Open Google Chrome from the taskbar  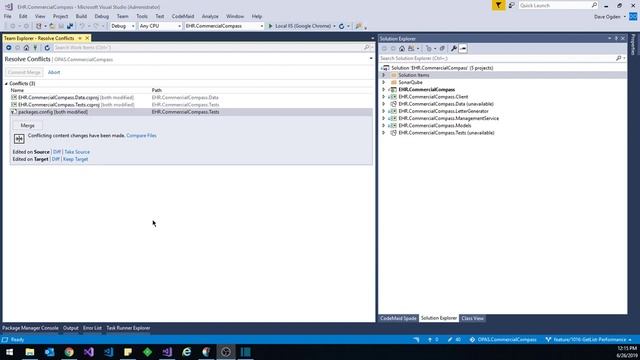69,352
